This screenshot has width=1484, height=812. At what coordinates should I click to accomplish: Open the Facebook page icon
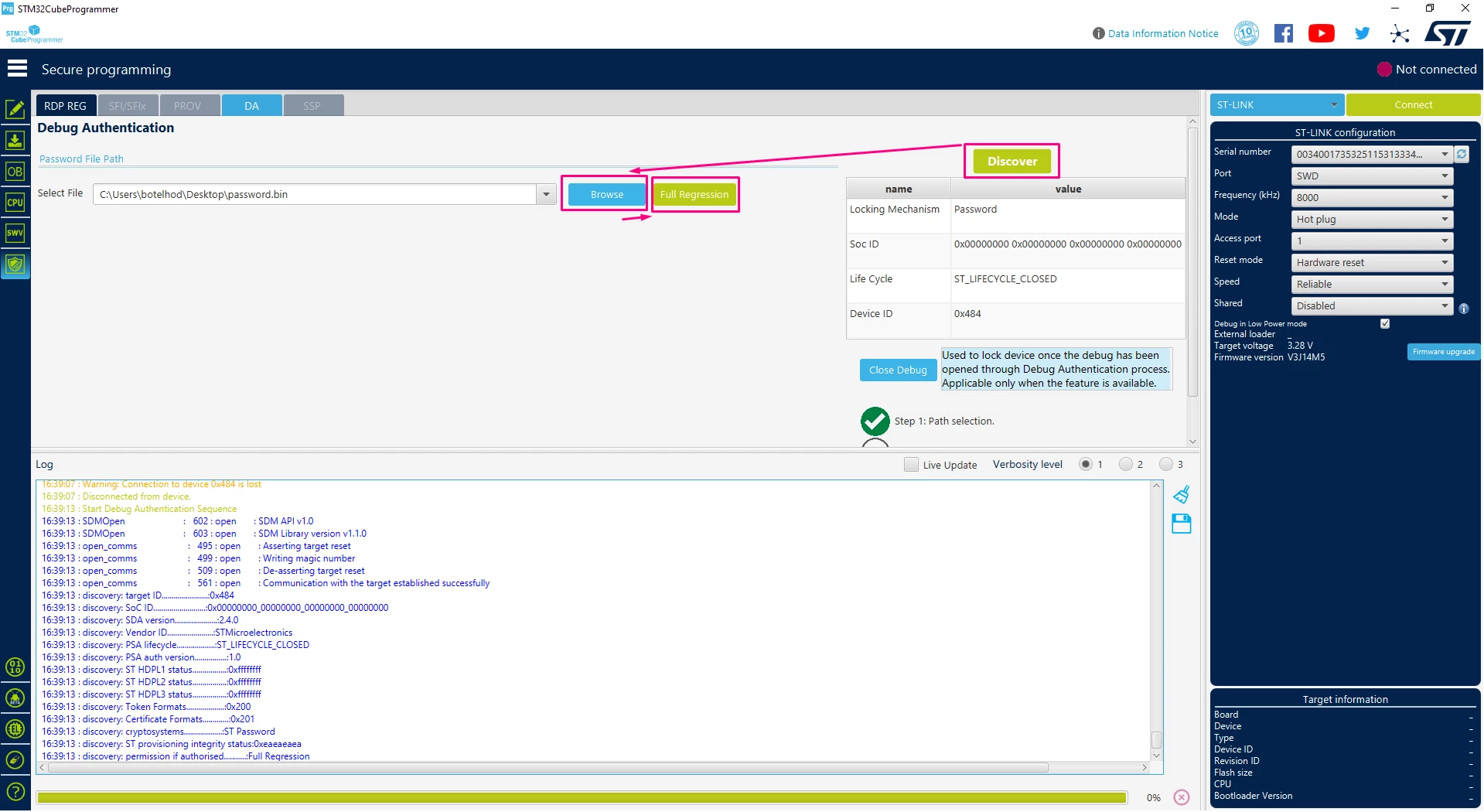(1284, 33)
